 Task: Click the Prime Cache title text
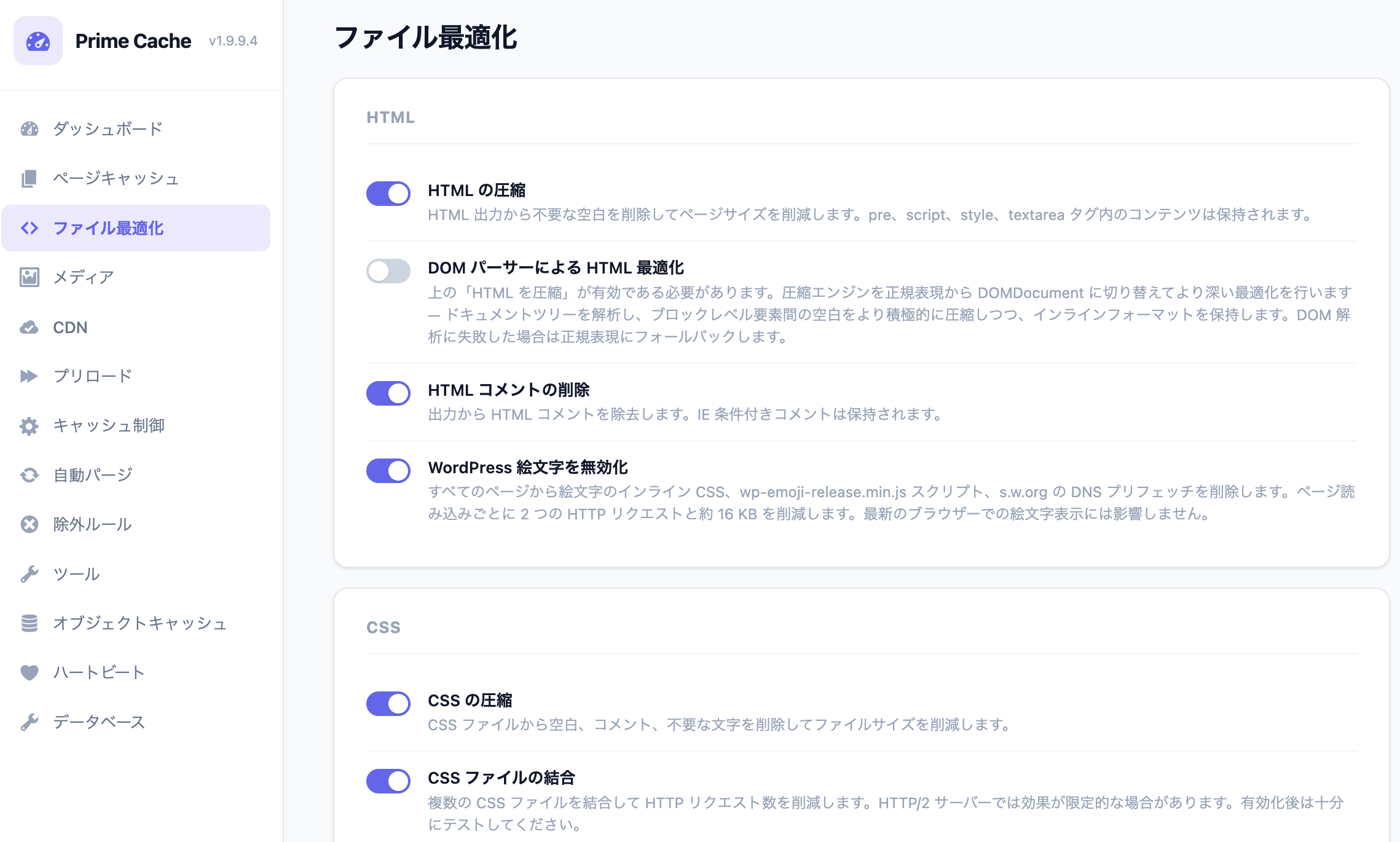(133, 41)
